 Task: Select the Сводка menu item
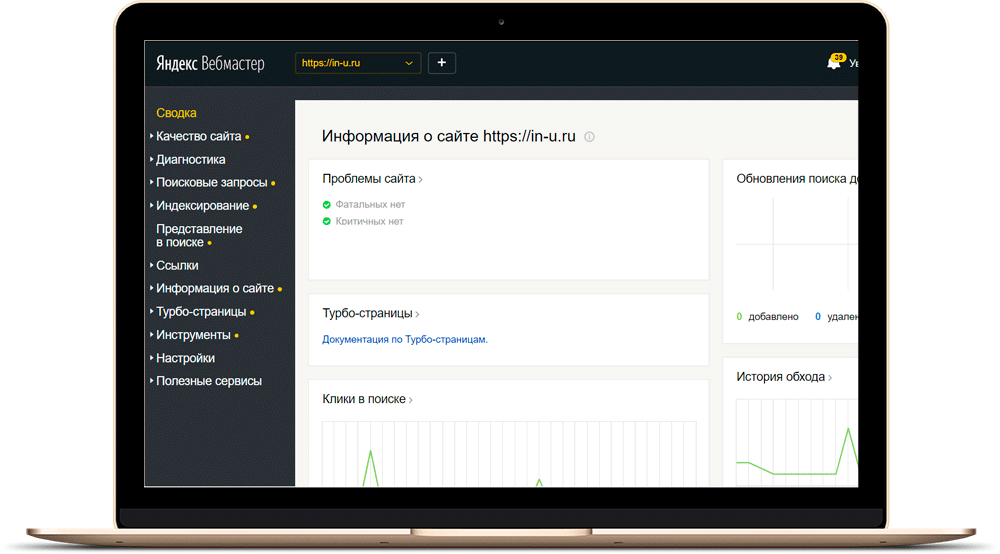[x=176, y=113]
